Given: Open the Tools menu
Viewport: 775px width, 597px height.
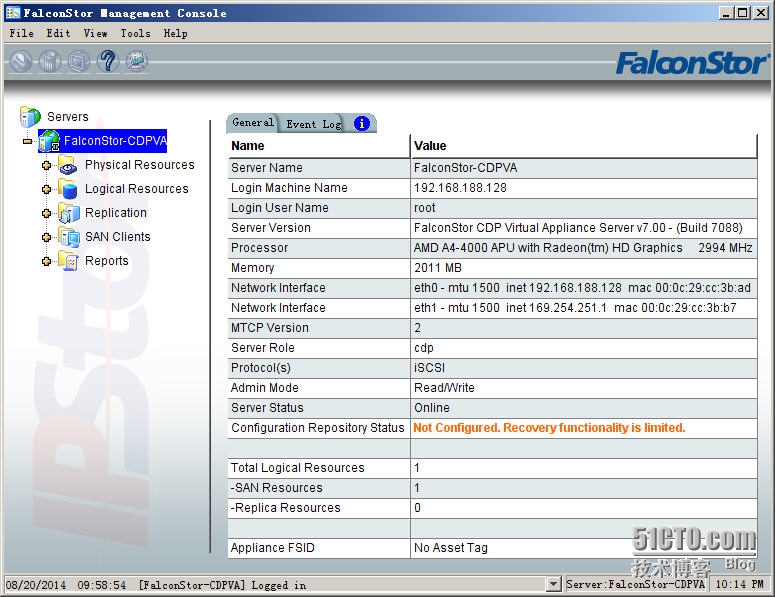Looking at the screenshot, I should click(x=135, y=34).
